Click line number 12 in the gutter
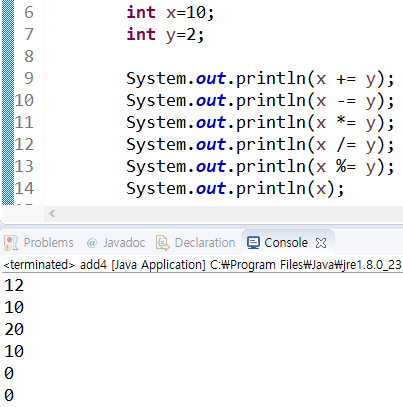The width and height of the screenshot is (403, 407). (24, 144)
